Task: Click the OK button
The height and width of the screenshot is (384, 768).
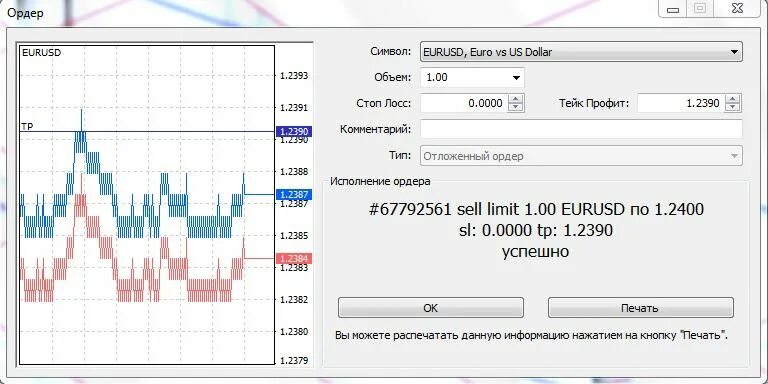Action: tap(431, 308)
